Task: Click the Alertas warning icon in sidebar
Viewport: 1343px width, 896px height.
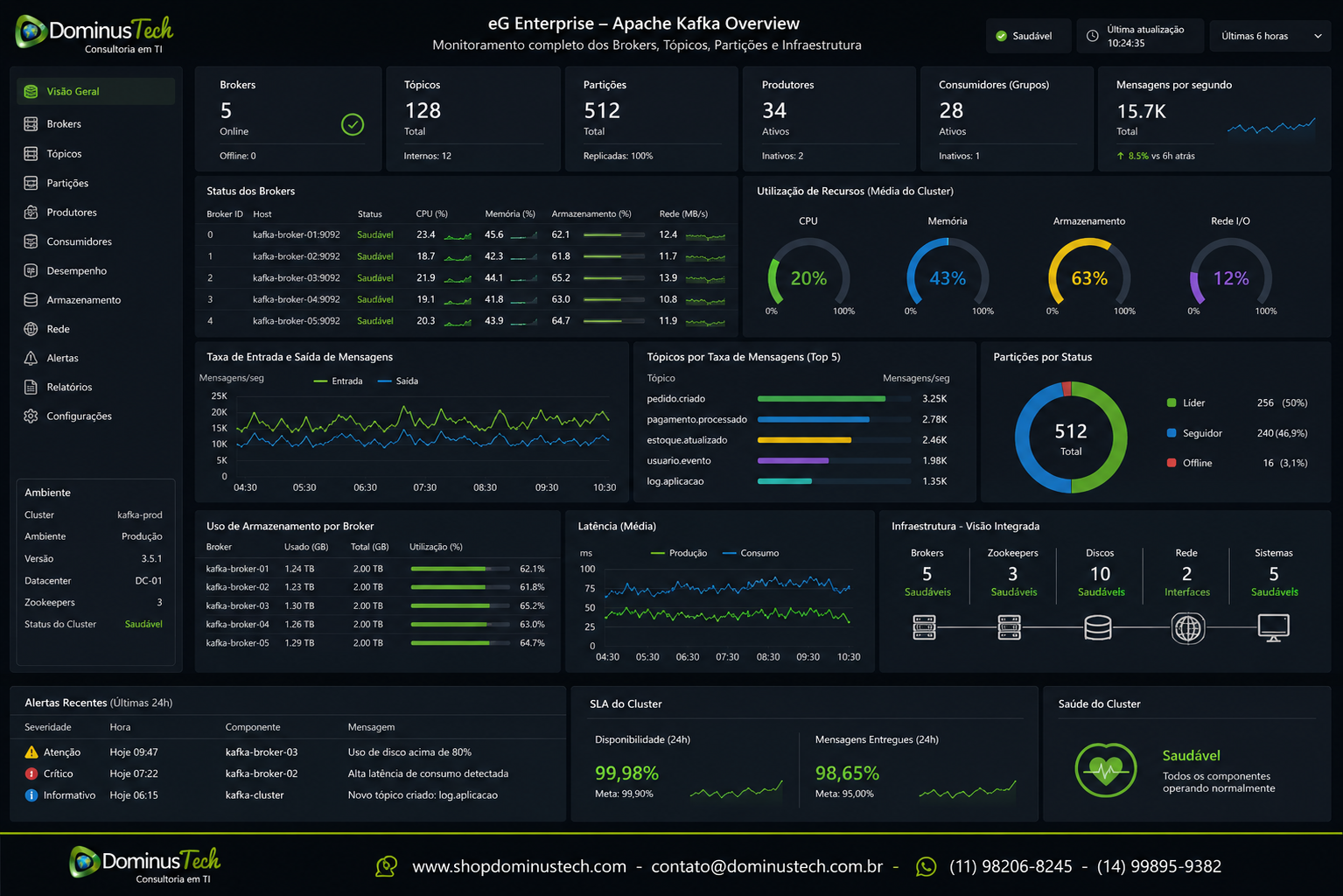Action: pos(31,358)
